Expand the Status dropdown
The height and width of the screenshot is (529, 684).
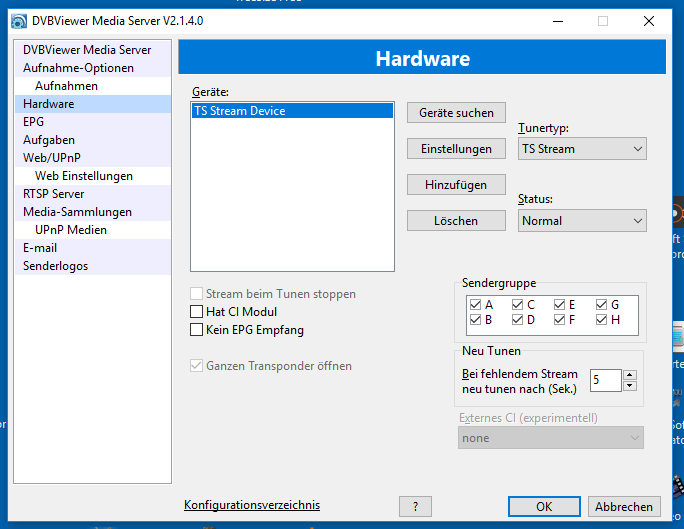582,221
